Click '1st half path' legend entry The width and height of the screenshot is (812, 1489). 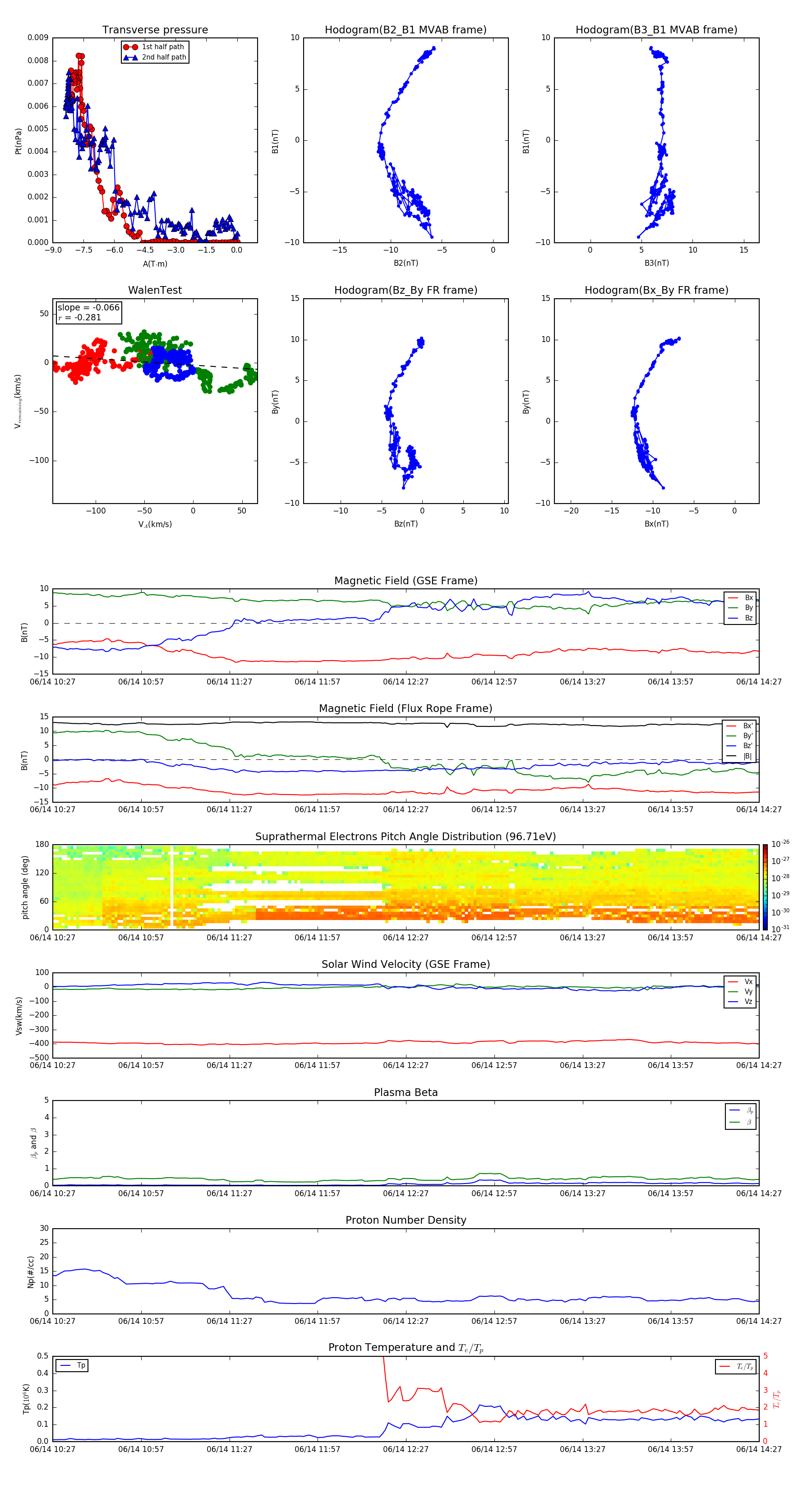[x=154, y=47]
